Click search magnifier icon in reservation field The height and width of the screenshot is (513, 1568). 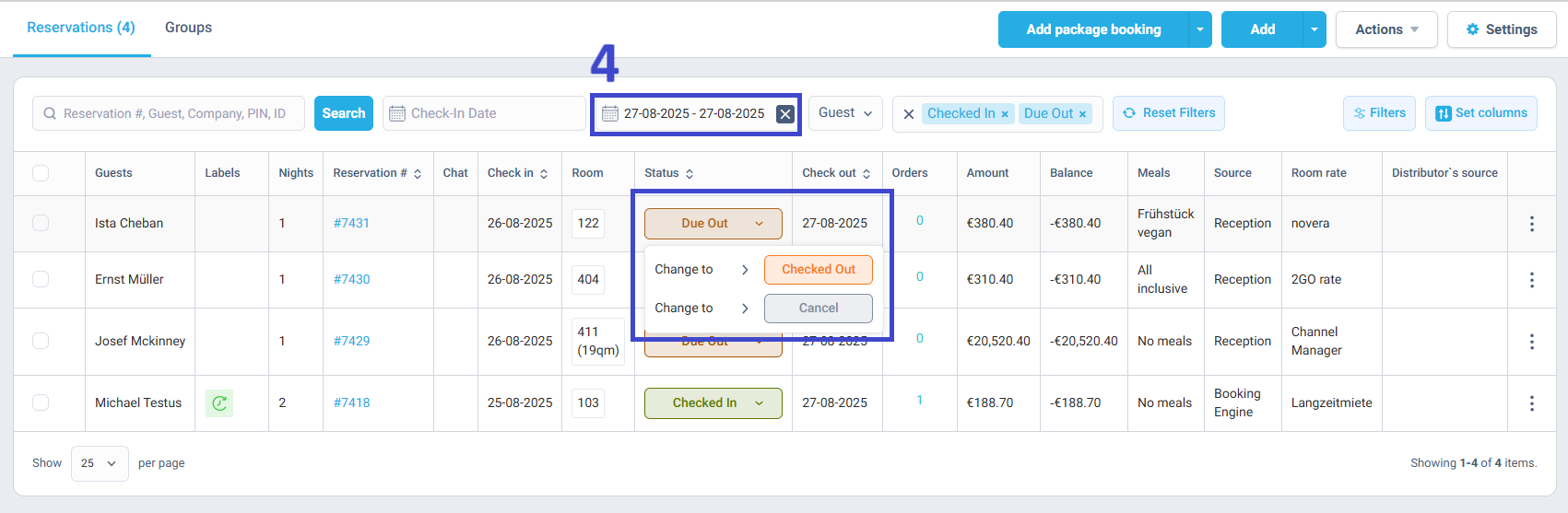tap(50, 113)
